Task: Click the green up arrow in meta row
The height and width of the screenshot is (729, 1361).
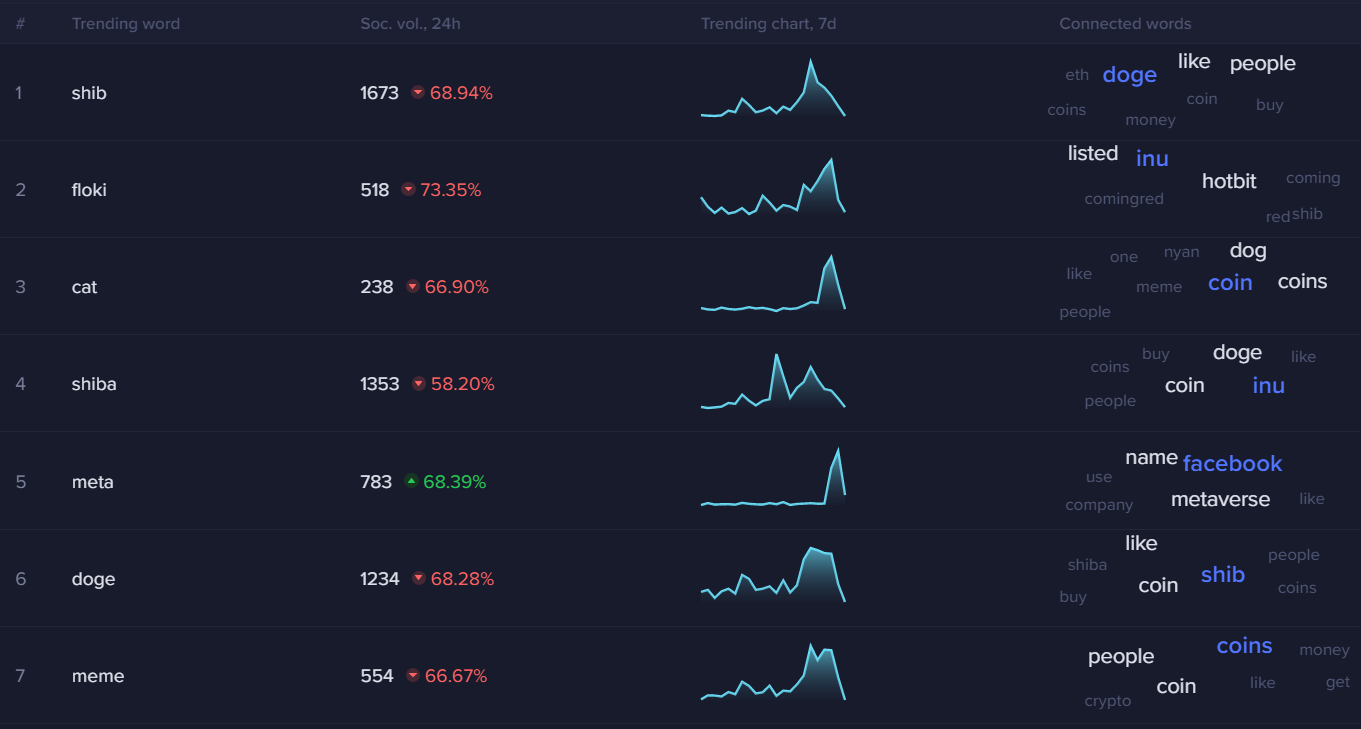Action: click(x=411, y=482)
